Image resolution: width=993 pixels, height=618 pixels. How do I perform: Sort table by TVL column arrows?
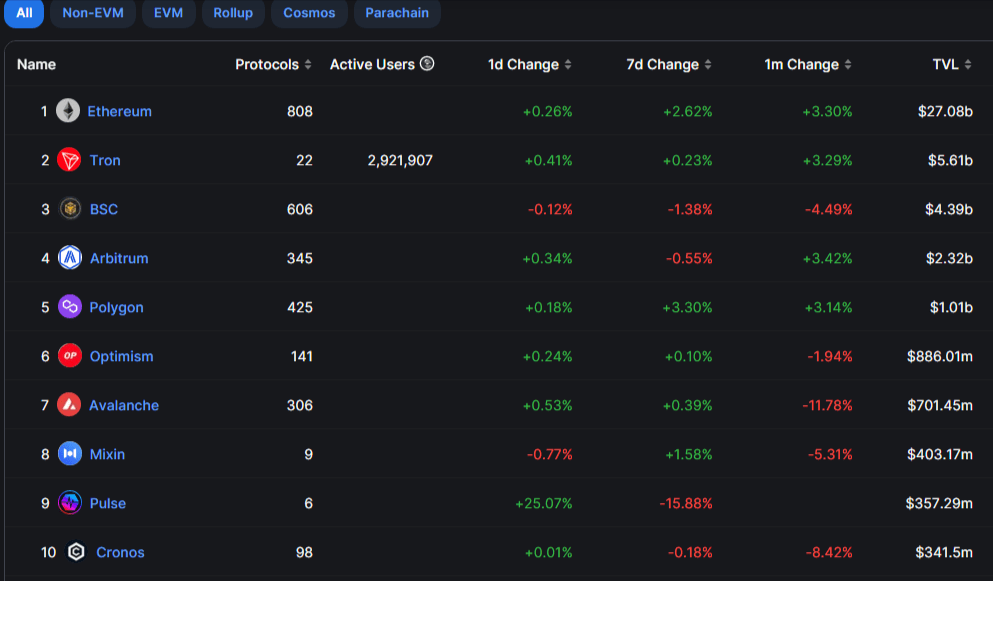click(x=968, y=65)
